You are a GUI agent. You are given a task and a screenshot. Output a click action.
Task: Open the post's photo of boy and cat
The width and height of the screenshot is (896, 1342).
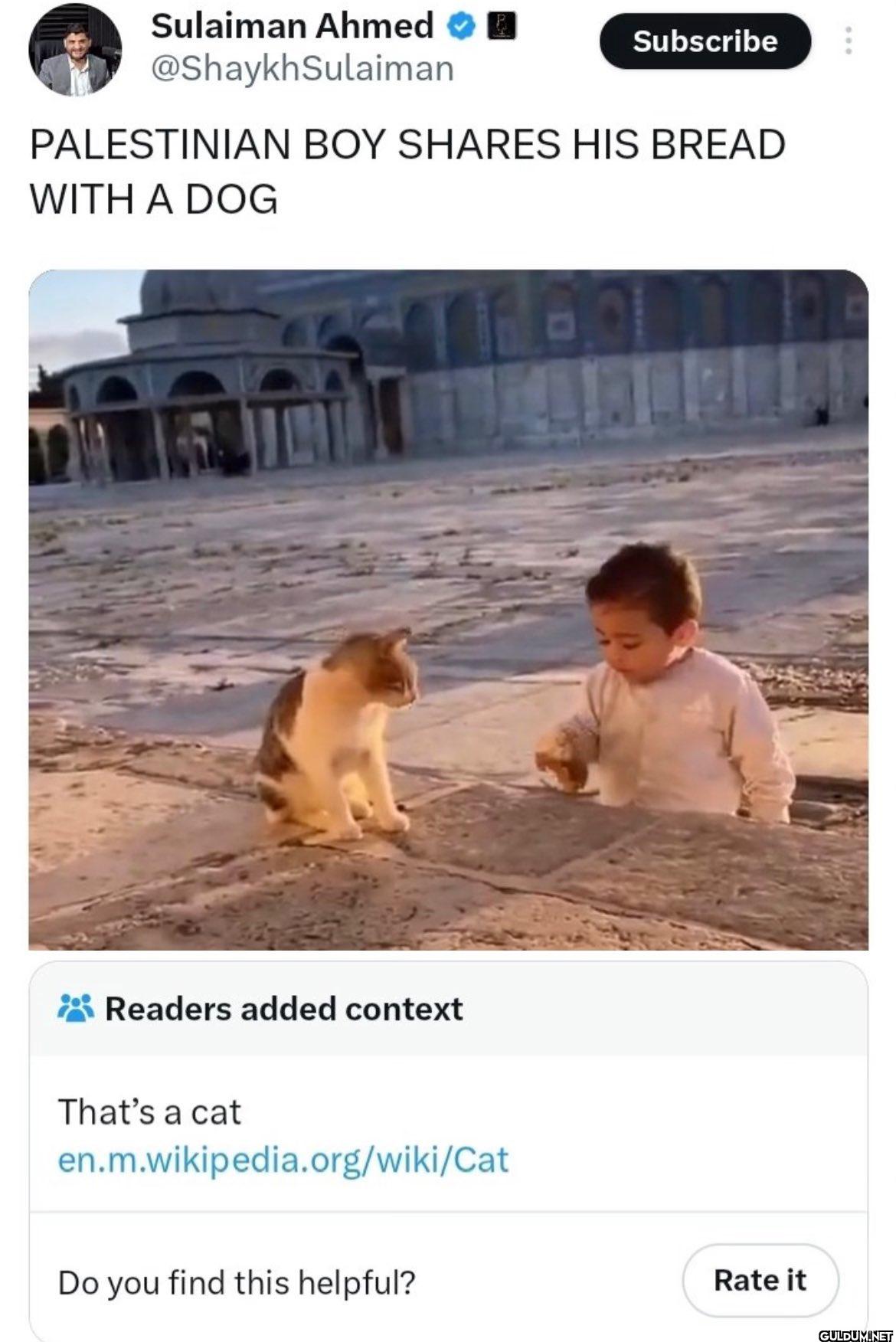click(x=448, y=610)
